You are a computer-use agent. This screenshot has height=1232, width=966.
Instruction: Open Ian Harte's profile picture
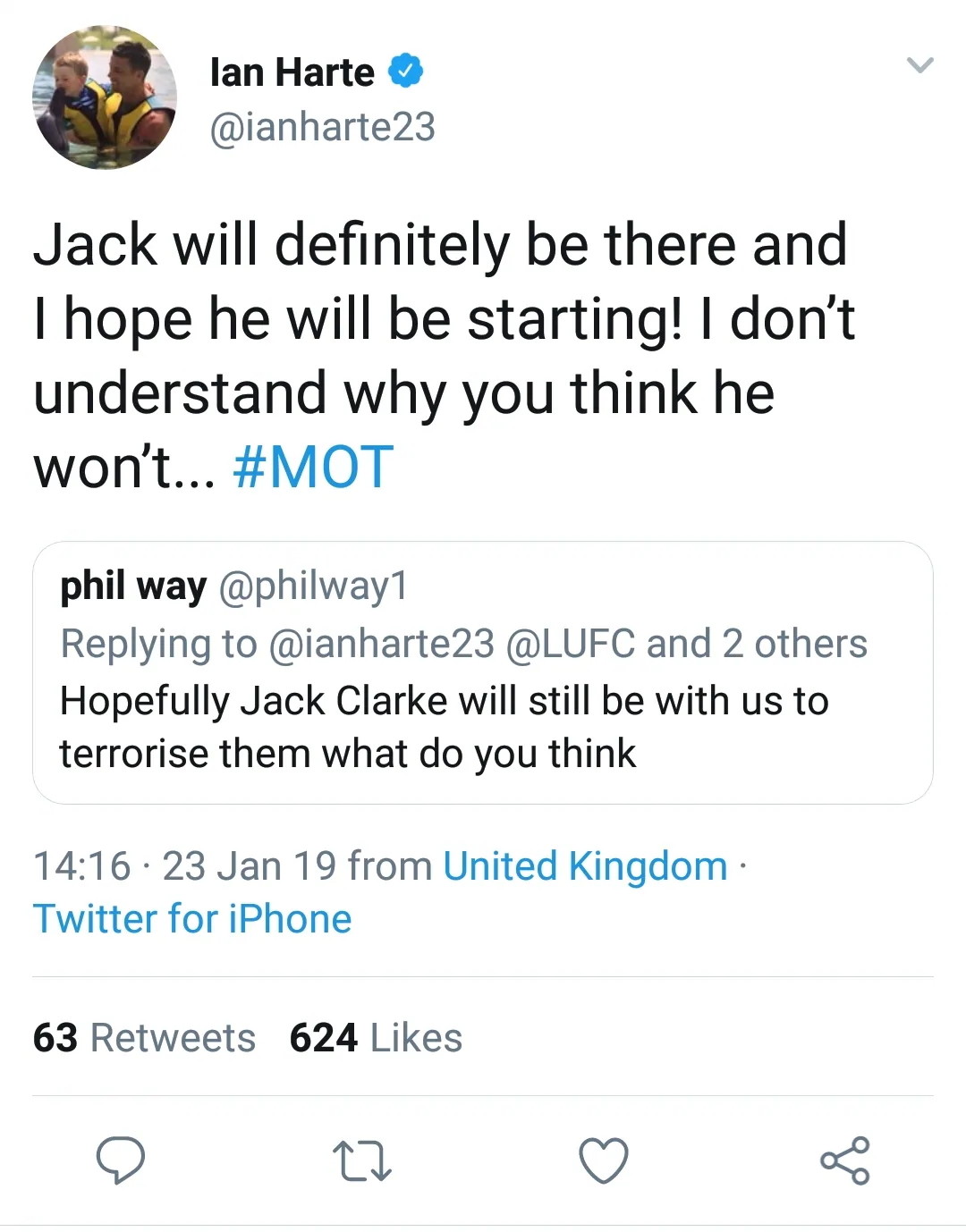click(105, 97)
